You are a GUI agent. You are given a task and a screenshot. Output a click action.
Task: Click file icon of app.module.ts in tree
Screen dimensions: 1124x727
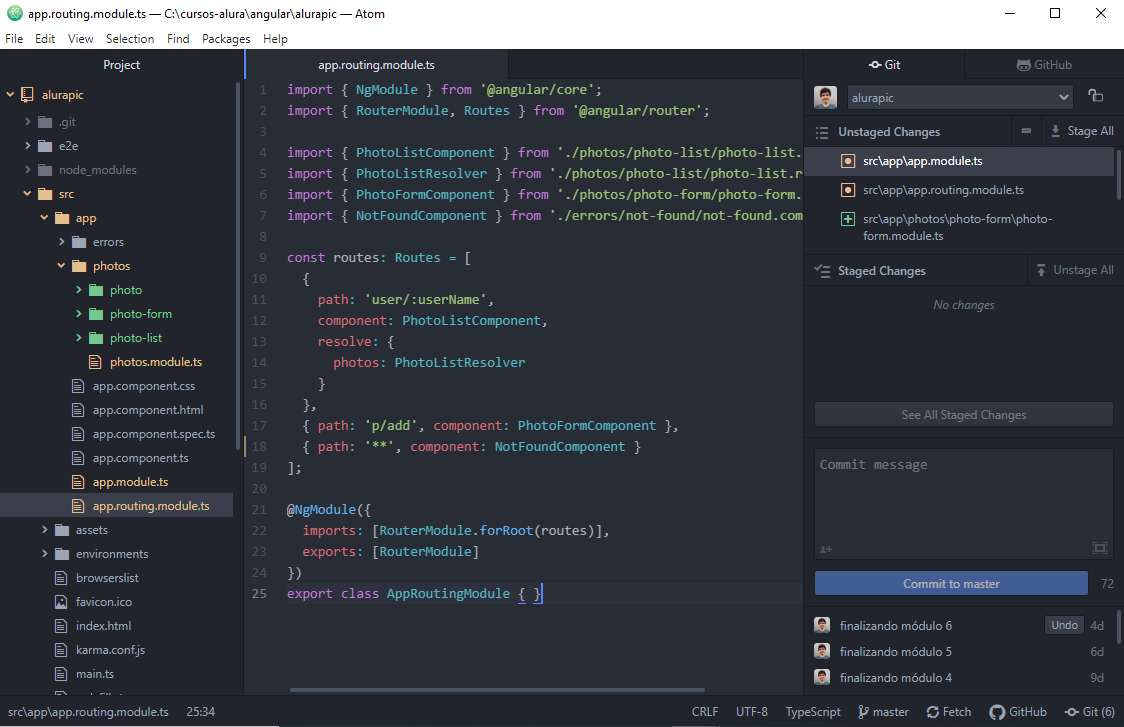[78, 482]
